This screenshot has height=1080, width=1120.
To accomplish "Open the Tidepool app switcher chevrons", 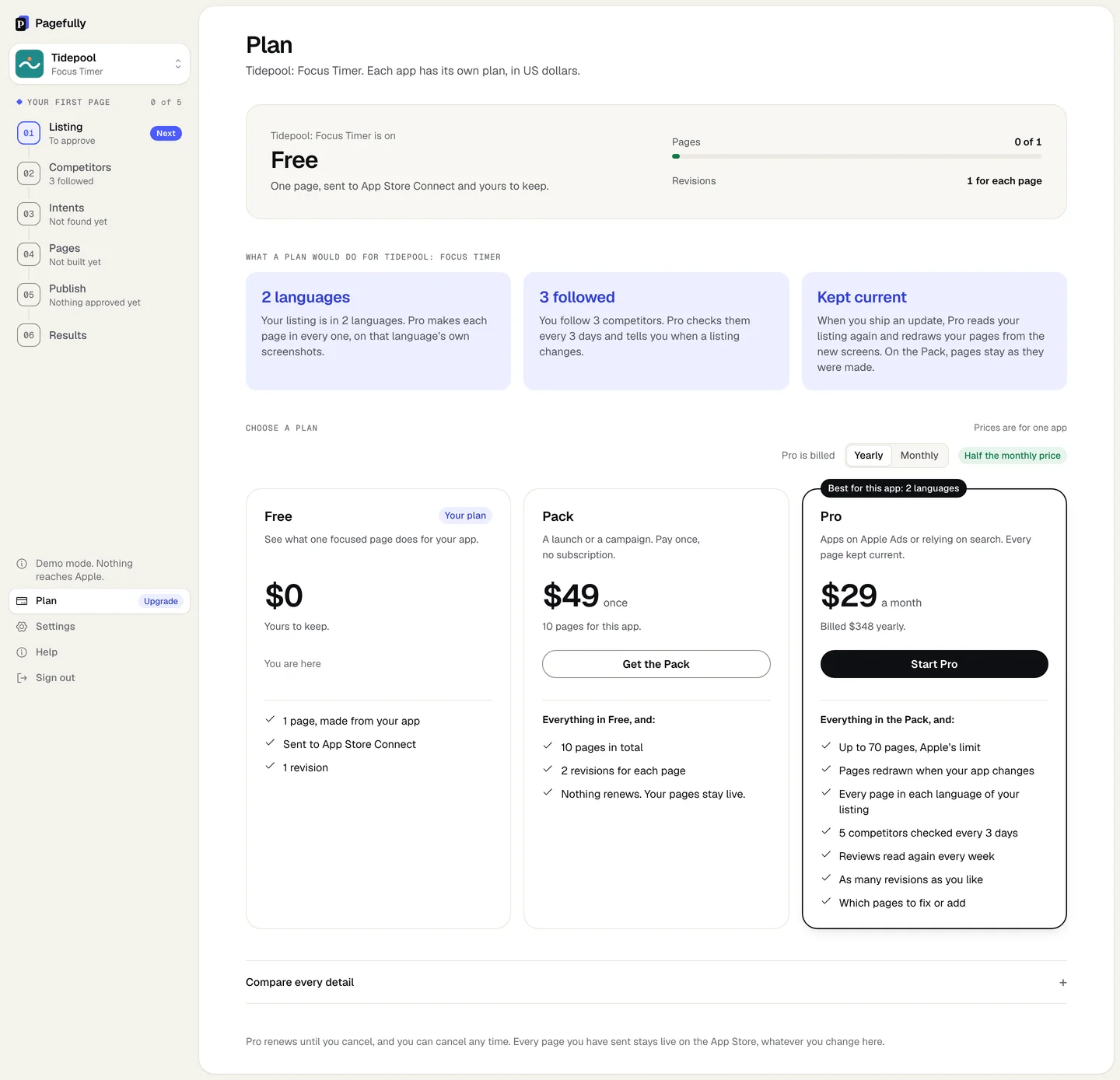I will click(x=177, y=64).
